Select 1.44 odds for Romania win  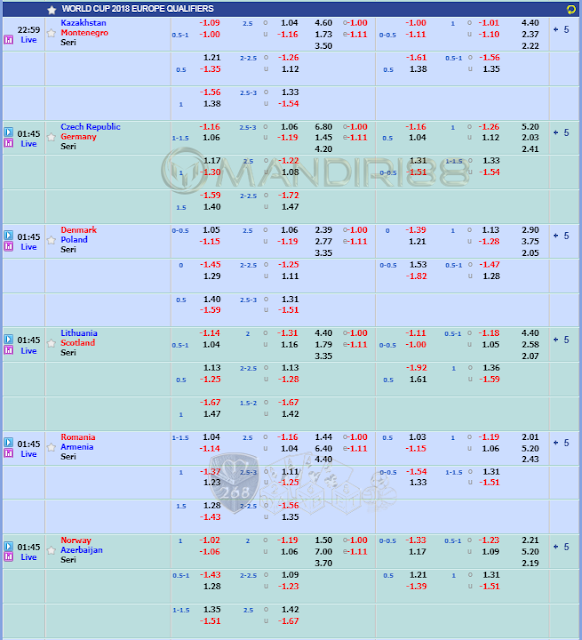[x=323, y=437]
